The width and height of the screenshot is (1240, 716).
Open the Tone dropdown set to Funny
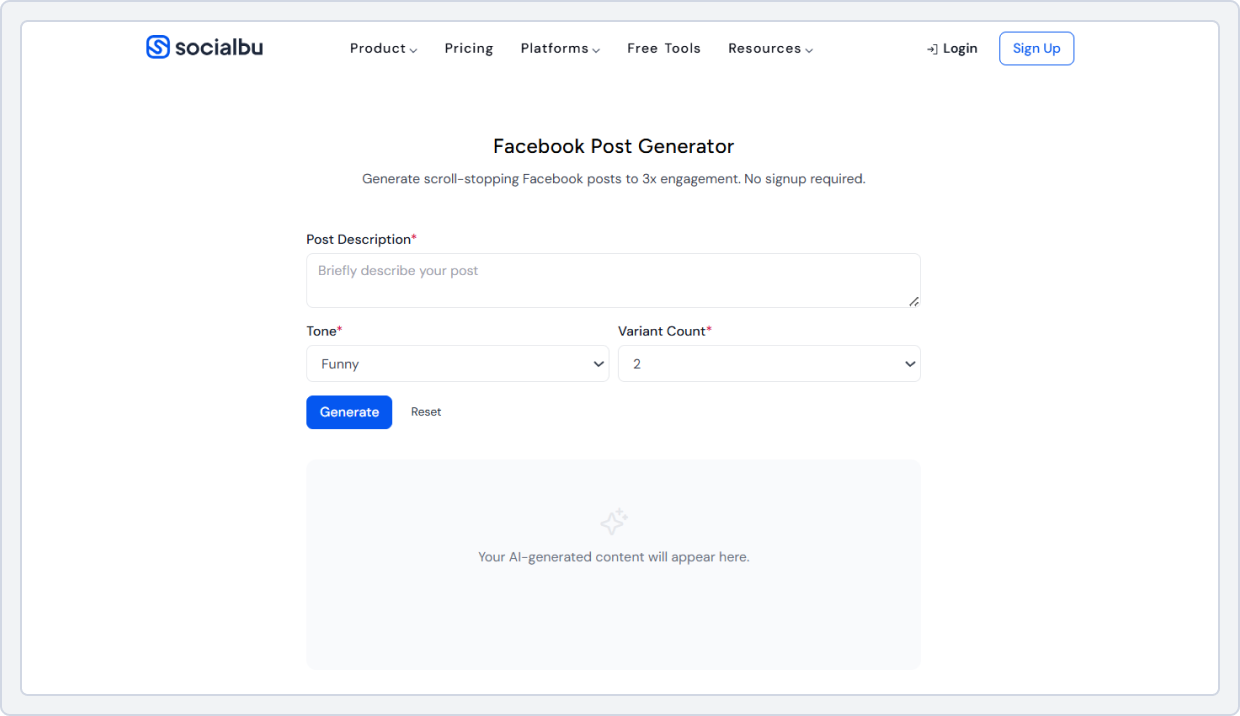457,364
